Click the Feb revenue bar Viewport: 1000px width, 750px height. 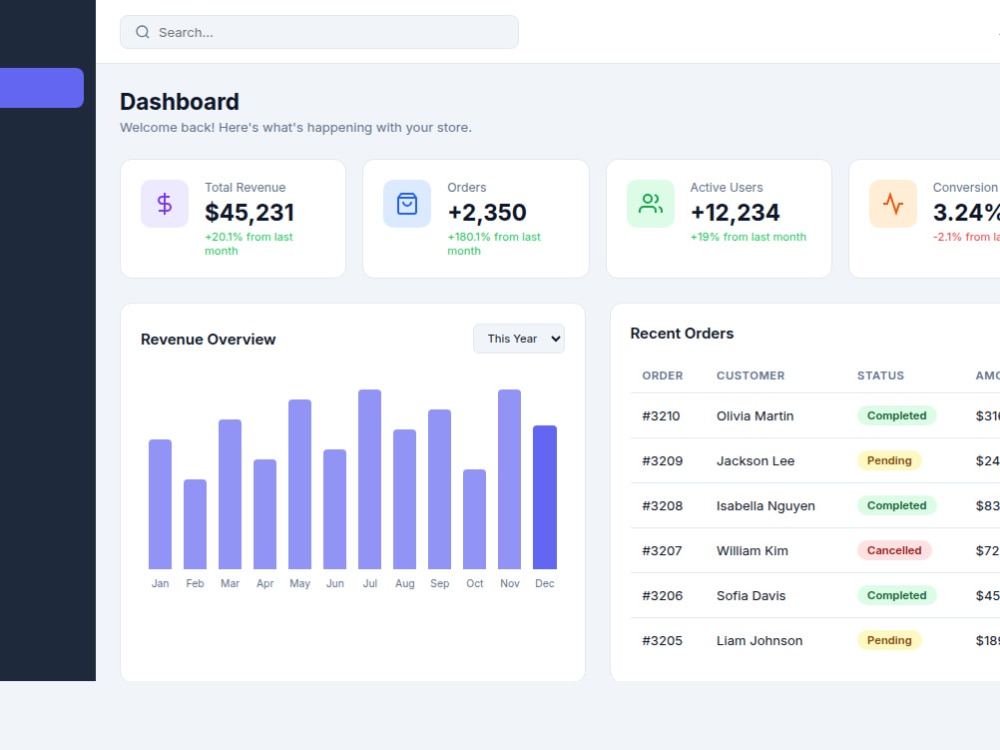(x=195, y=524)
